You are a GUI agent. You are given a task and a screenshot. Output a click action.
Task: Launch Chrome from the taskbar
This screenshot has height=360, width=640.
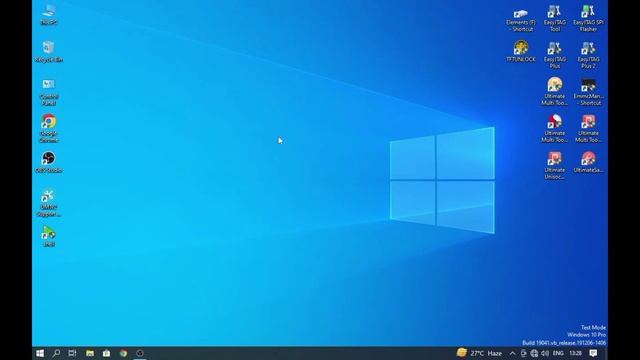[123, 353]
